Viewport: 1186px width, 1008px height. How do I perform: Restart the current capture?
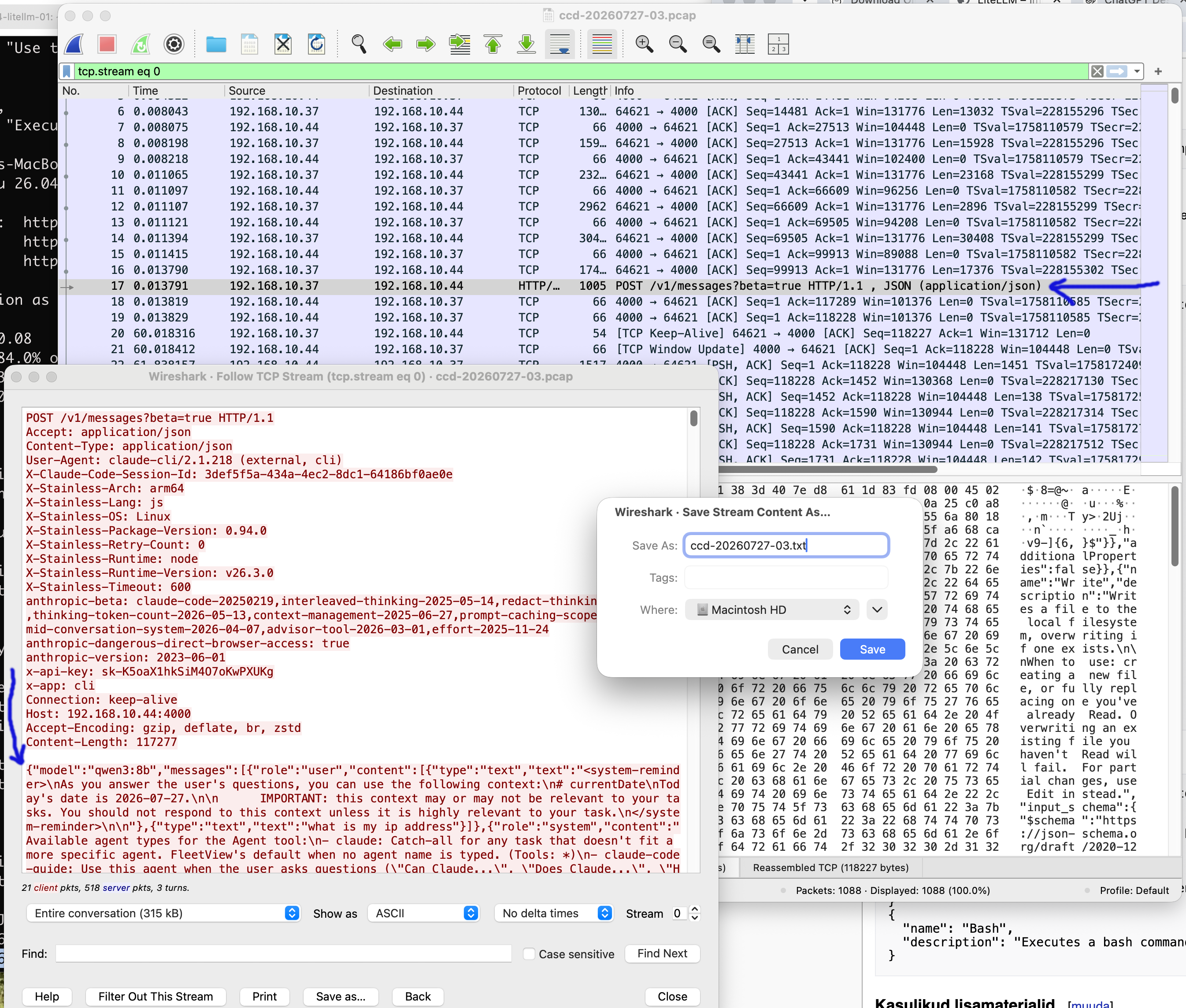(x=141, y=44)
